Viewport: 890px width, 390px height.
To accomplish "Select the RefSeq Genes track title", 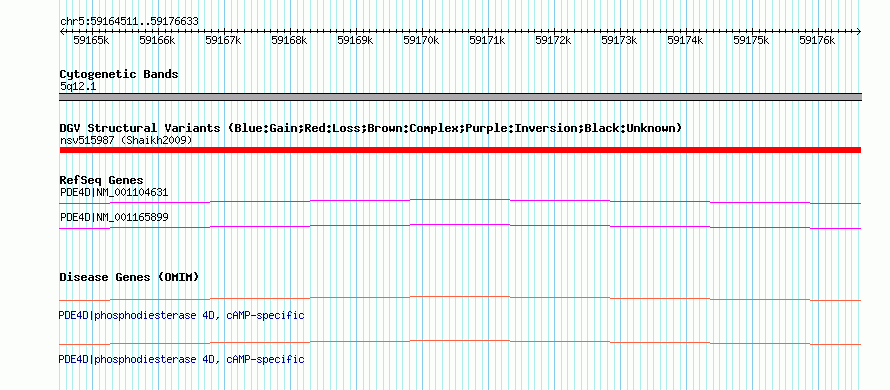I will [102, 181].
